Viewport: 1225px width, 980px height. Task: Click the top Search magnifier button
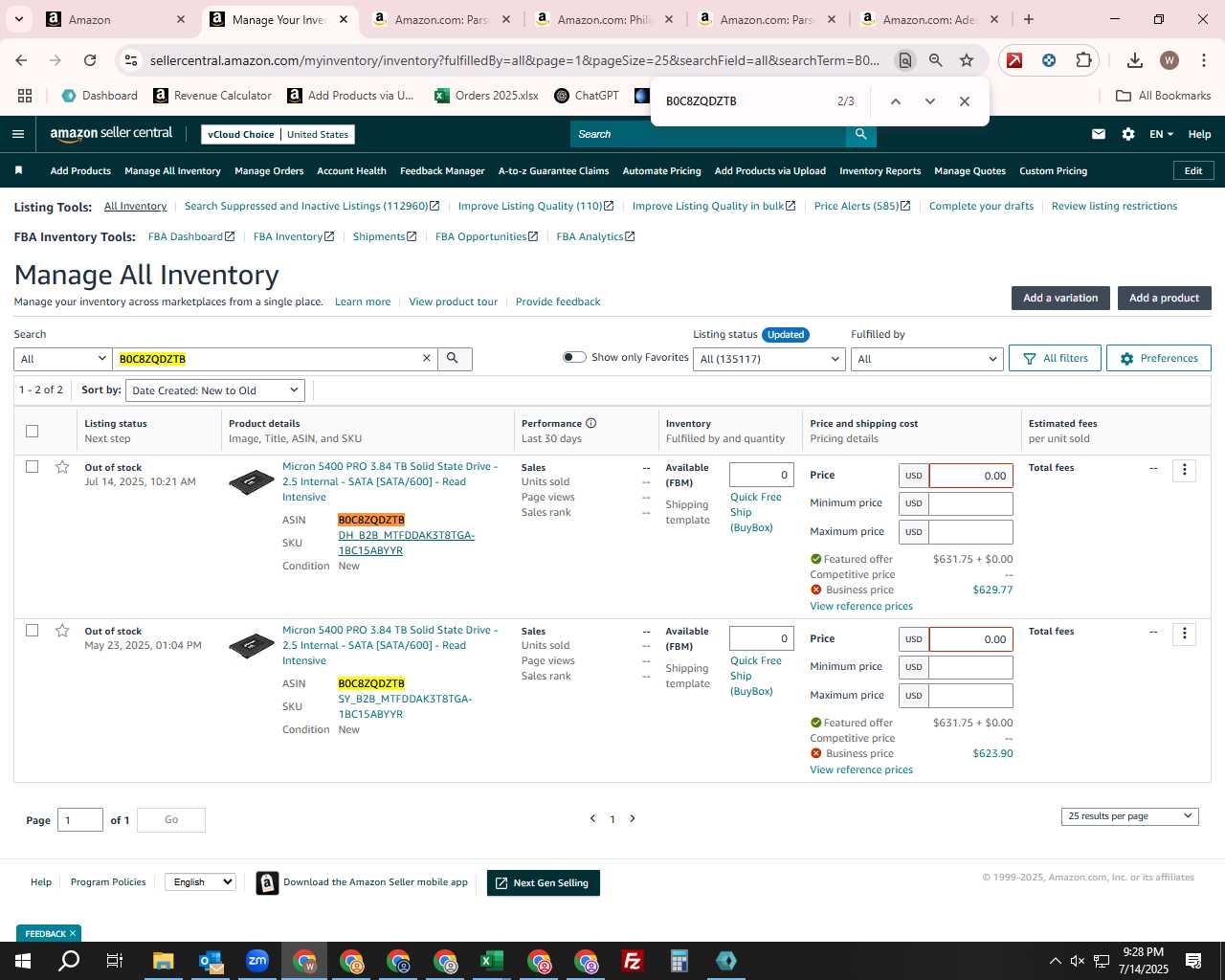(x=860, y=134)
